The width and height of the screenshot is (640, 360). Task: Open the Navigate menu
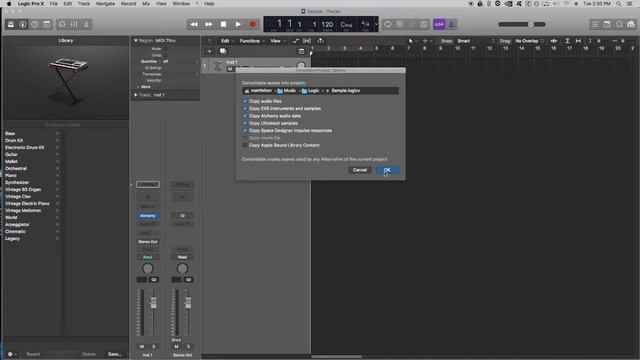(105, 4)
